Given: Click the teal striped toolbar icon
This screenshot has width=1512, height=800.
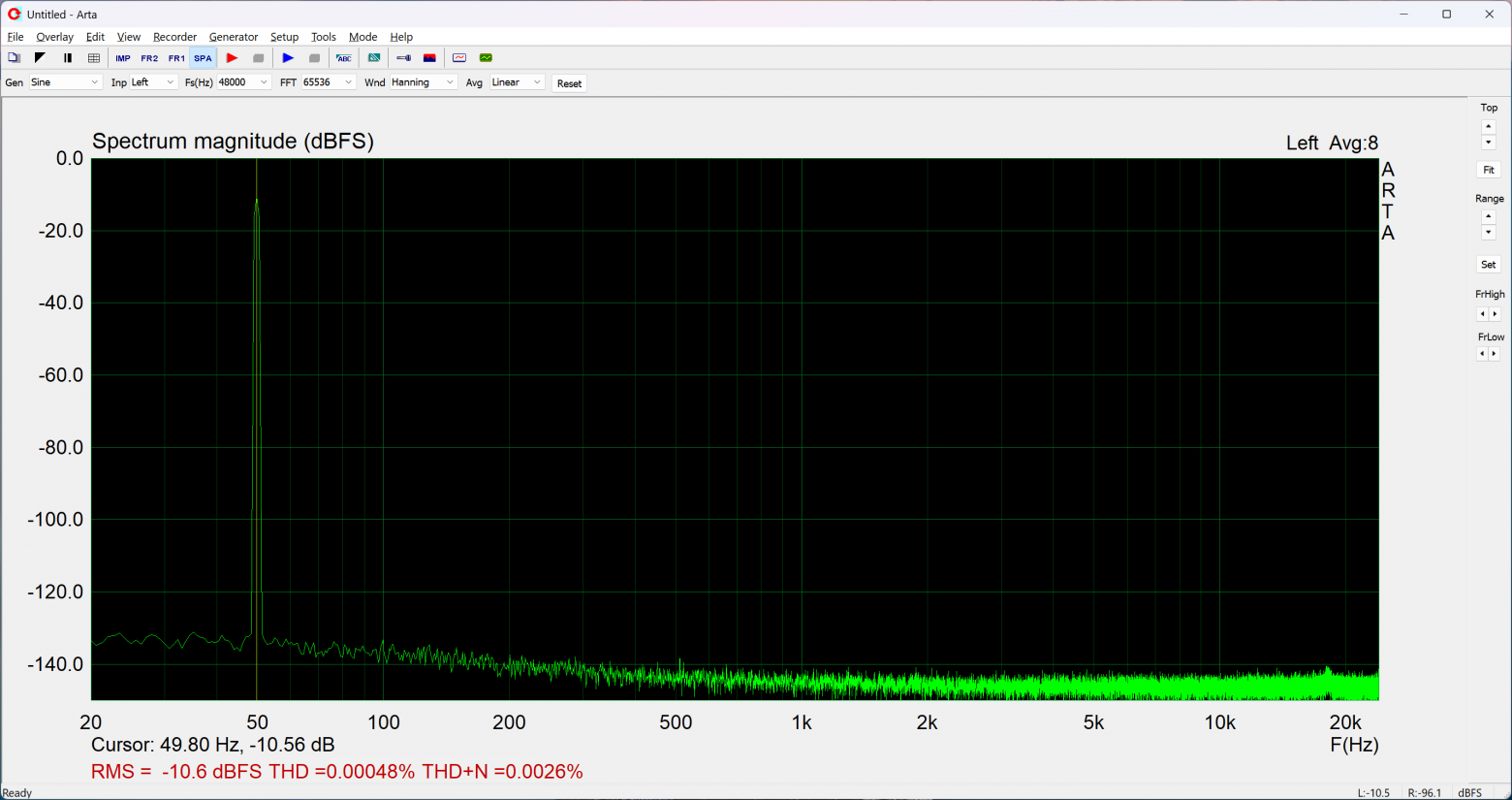Looking at the screenshot, I should coord(374,58).
